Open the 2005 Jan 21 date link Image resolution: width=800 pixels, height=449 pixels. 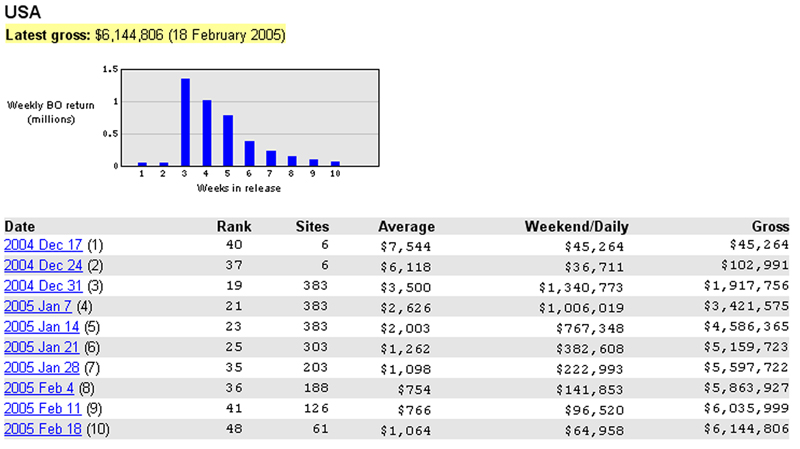point(41,347)
